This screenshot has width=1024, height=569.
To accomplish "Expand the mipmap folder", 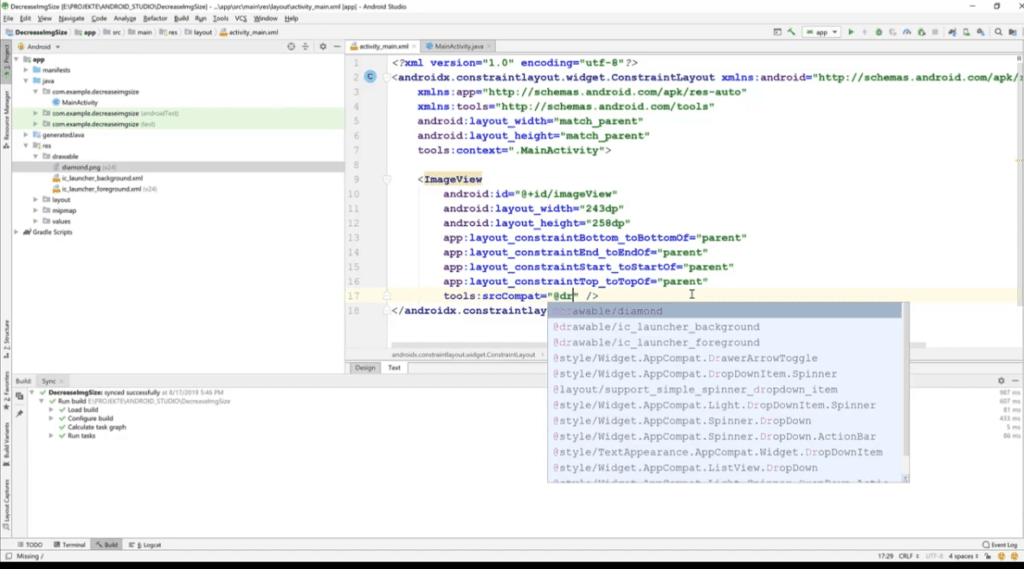I will point(36,210).
